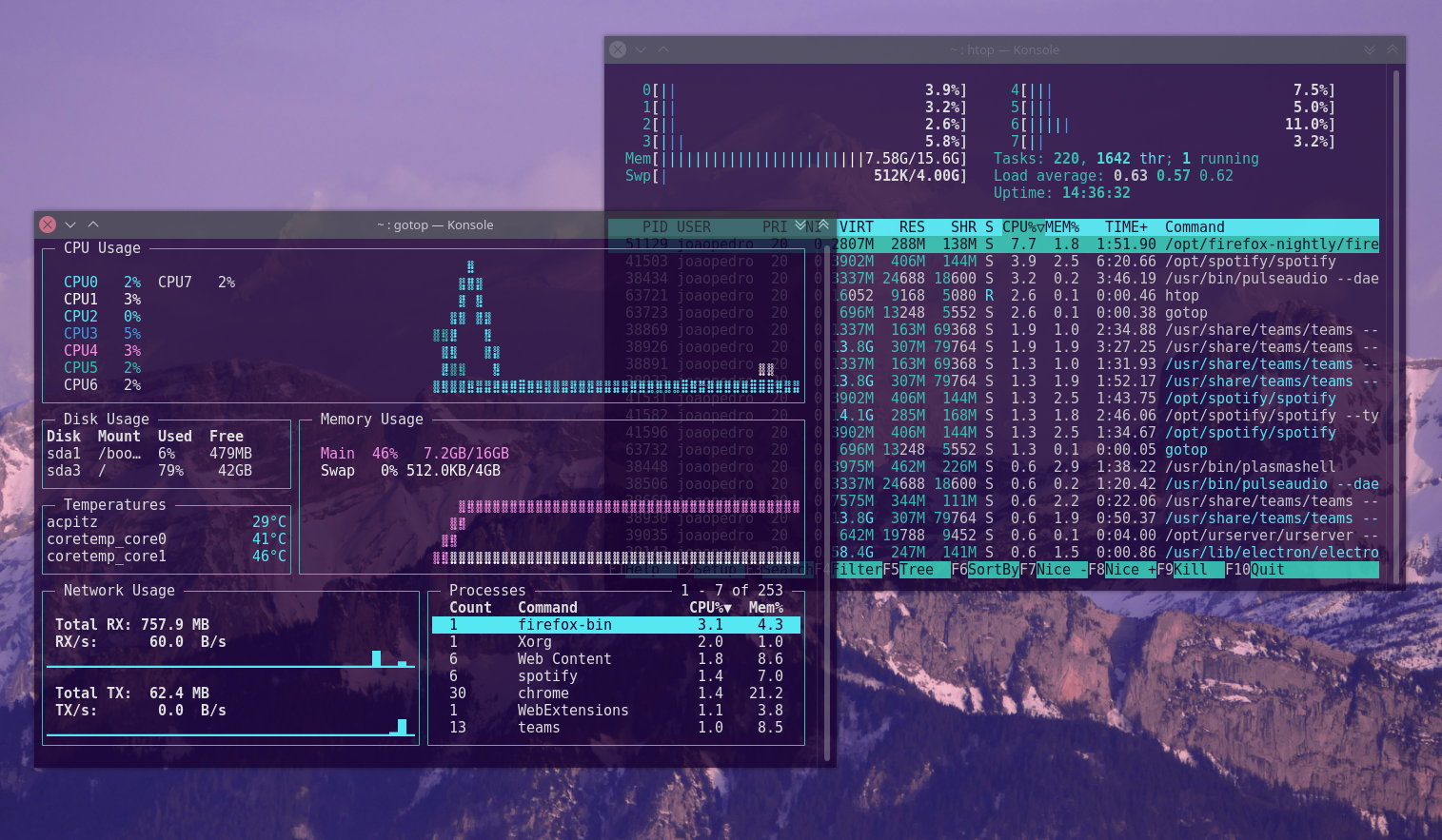Click CPU 6 meter showing 11.0% in htop
1442x840 pixels.
(1173, 125)
